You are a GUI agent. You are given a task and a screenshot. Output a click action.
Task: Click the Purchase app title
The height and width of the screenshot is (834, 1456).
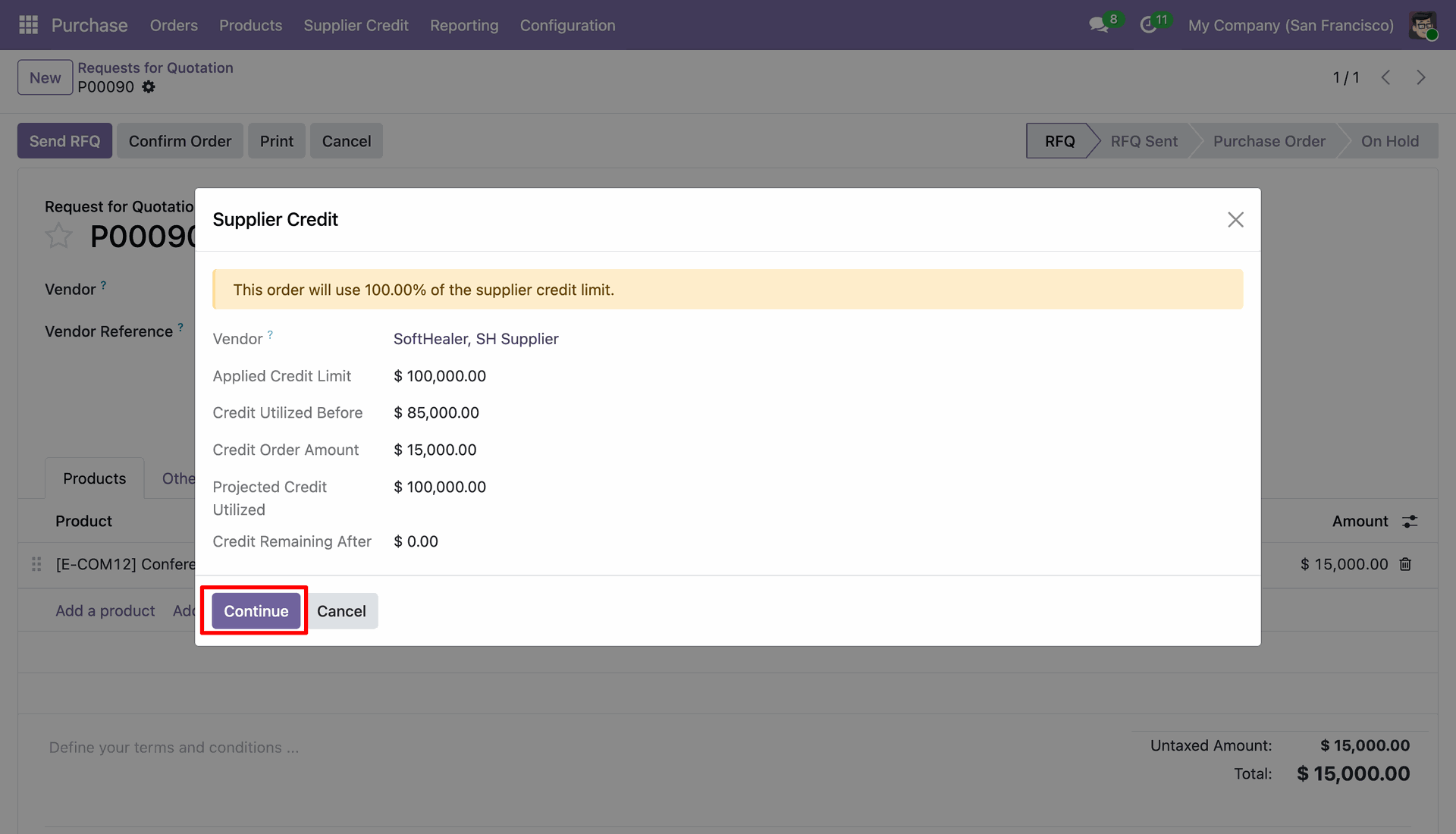point(89,25)
